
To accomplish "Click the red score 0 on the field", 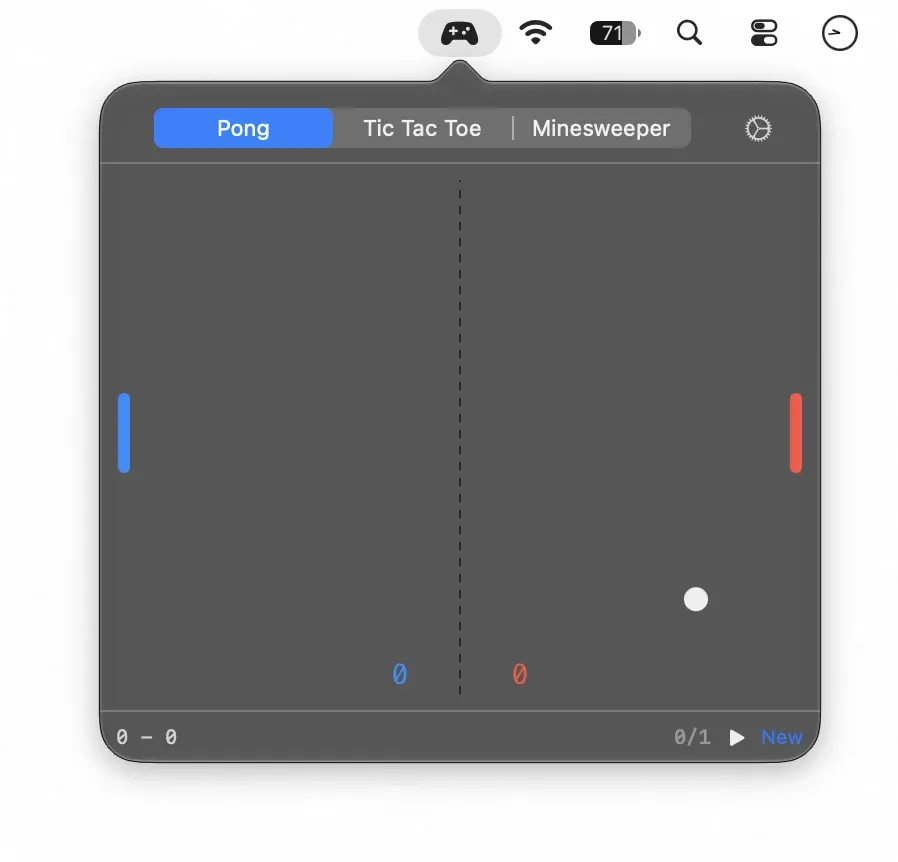I will coord(519,674).
